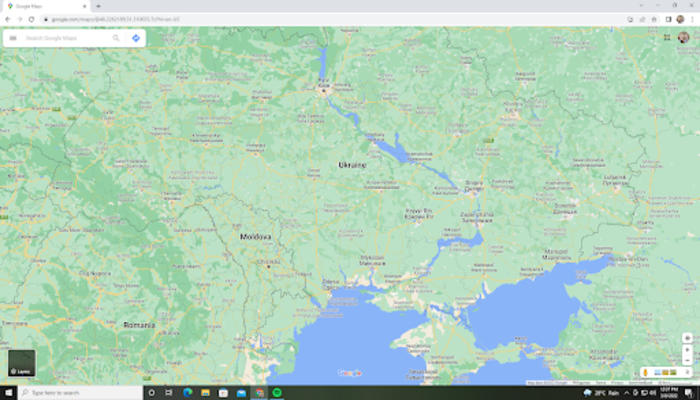This screenshot has width=700, height=400.
Task: Show your location with the target button
Action: click(x=687, y=338)
